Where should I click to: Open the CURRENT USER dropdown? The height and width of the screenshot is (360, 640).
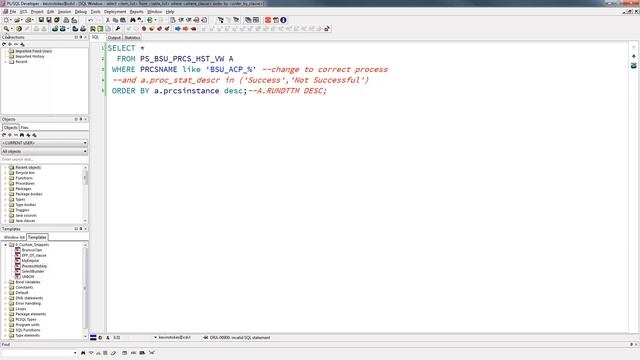pos(44,143)
